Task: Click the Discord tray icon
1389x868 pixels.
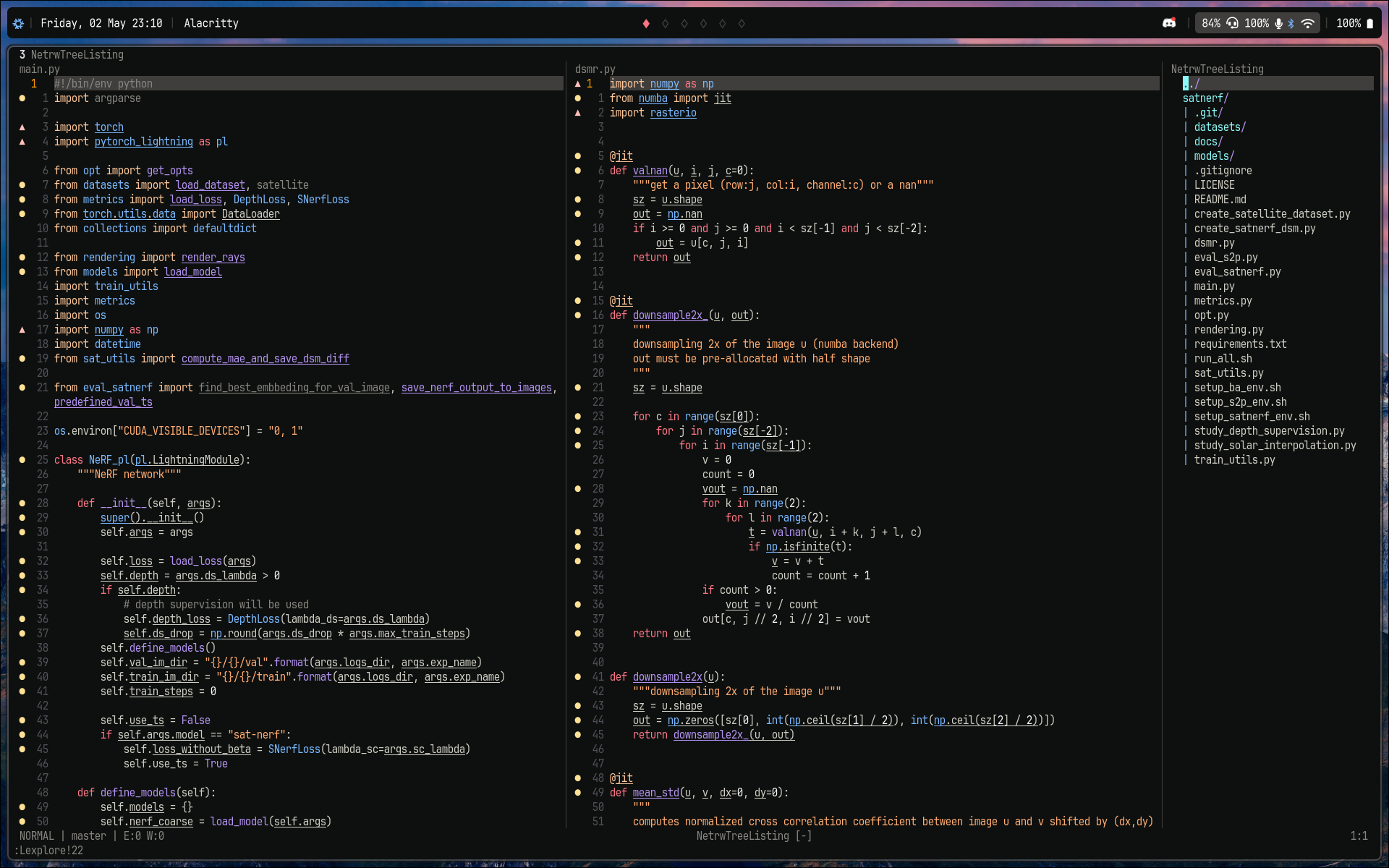Action: point(1168,23)
